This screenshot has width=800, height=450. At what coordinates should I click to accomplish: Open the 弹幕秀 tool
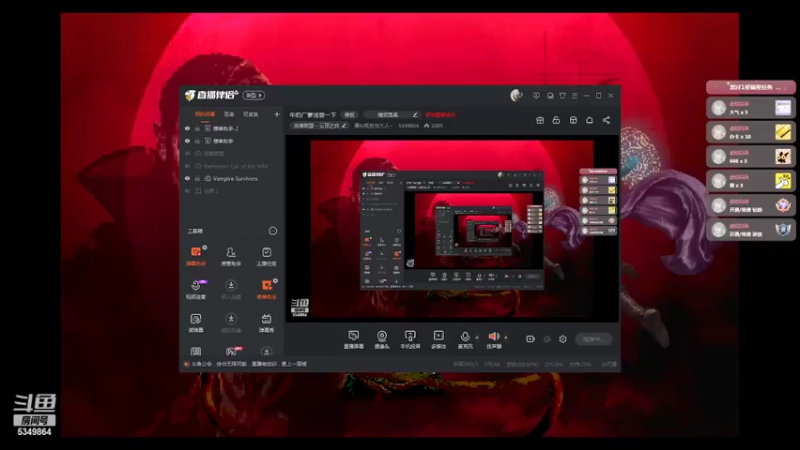pos(266,322)
